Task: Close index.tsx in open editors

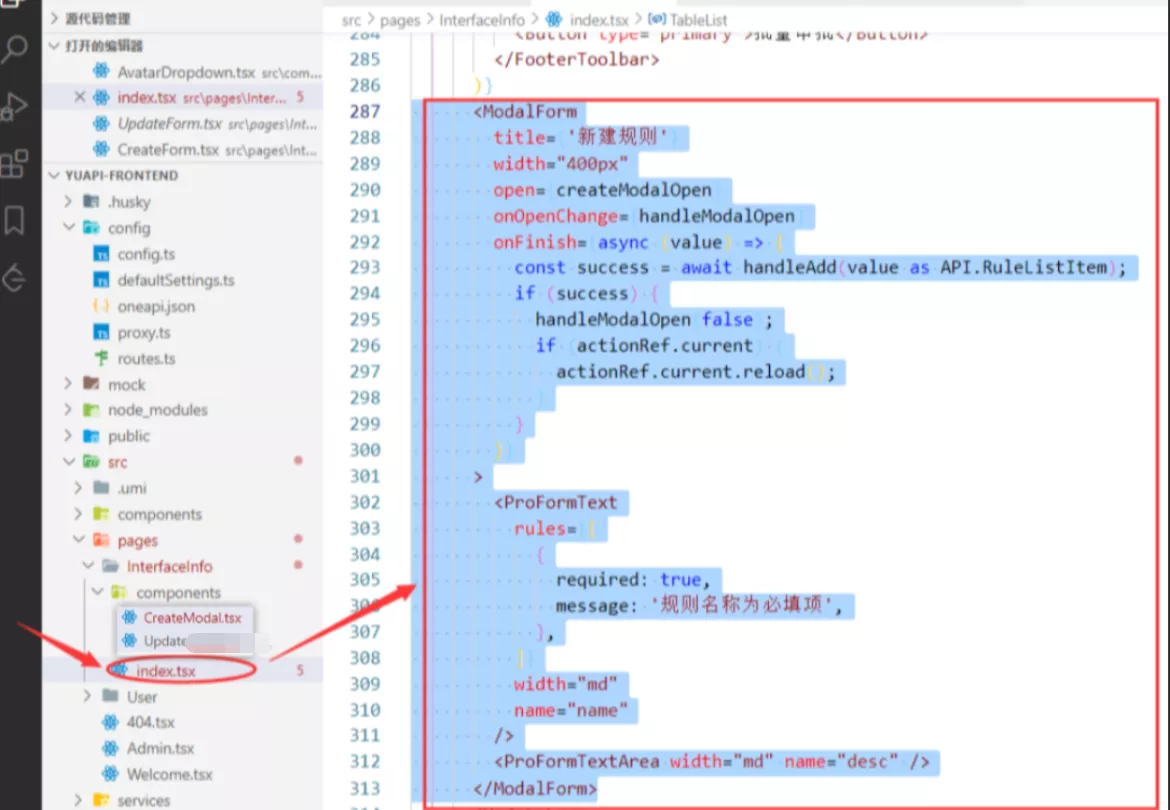Action: coord(80,97)
